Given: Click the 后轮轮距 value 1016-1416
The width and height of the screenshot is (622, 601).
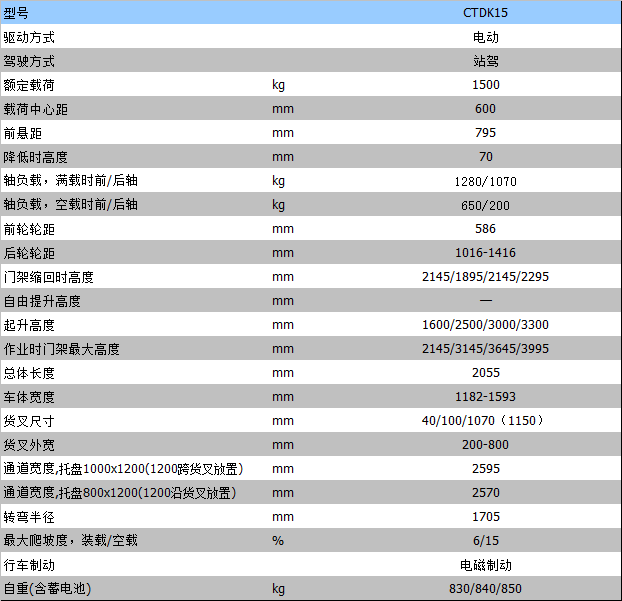Looking at the screenshot, I should pyautogui.click(x=485, y=253).
